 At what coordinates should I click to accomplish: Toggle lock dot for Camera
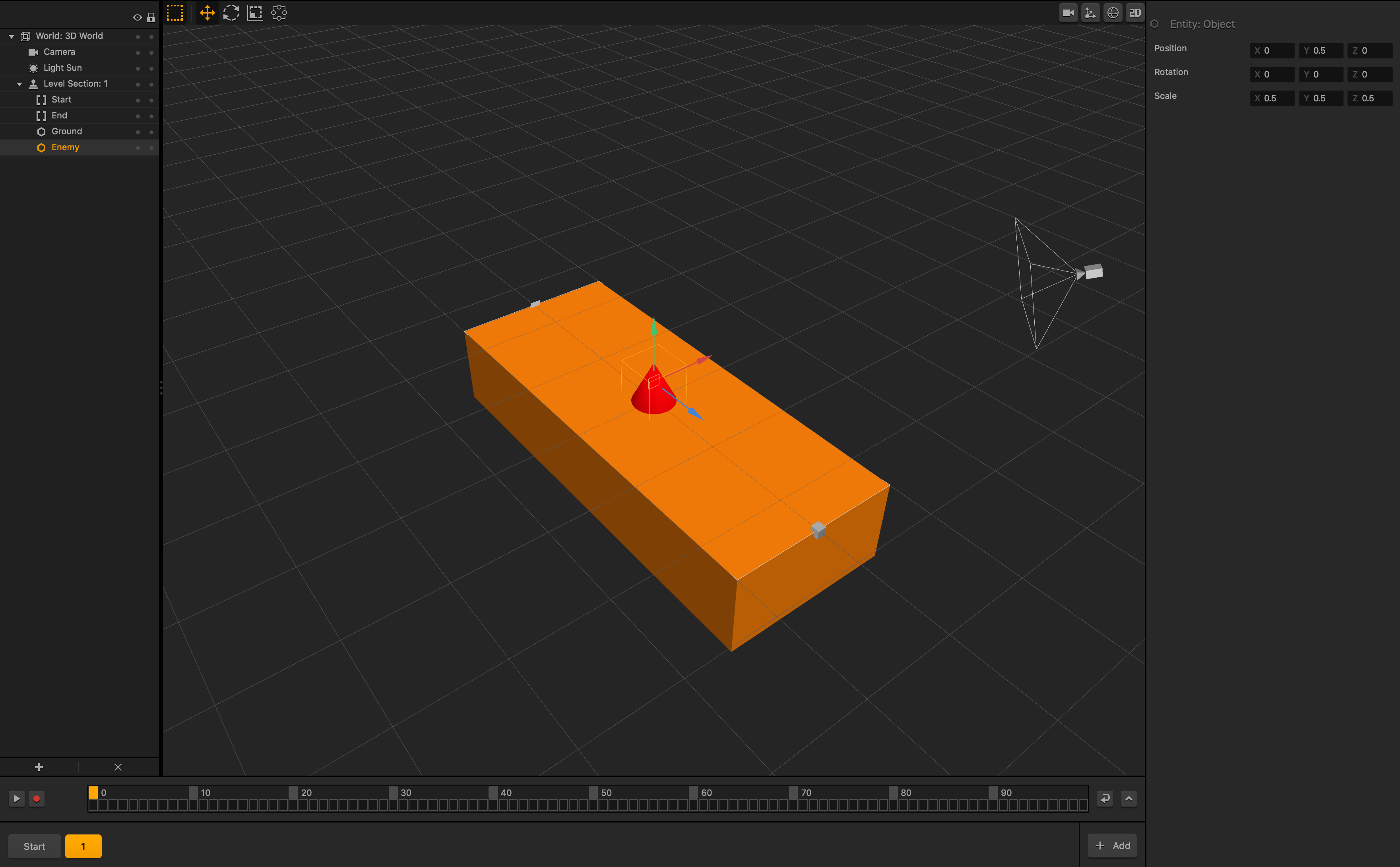click(x=151, y=52)
